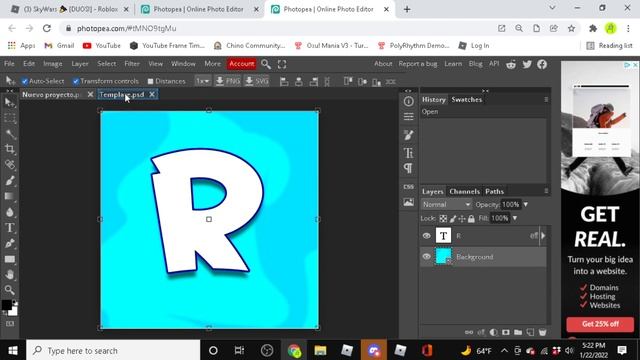Toggle lock transparent pixels icon
The height and width of the screenshot is (360, 640).
[x=443, y=219]
